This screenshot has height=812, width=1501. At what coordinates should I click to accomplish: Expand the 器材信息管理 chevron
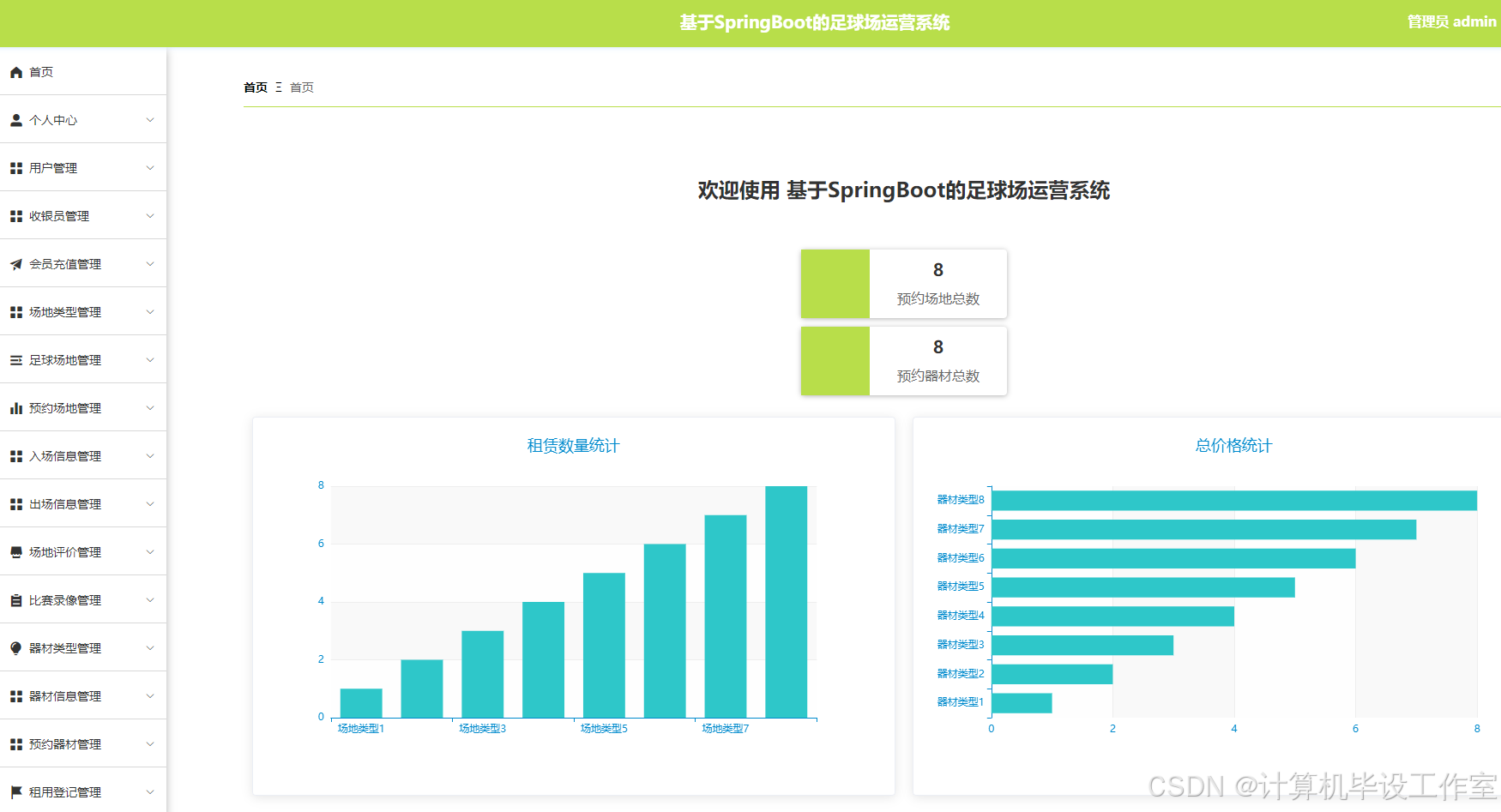tap(150, 696)
